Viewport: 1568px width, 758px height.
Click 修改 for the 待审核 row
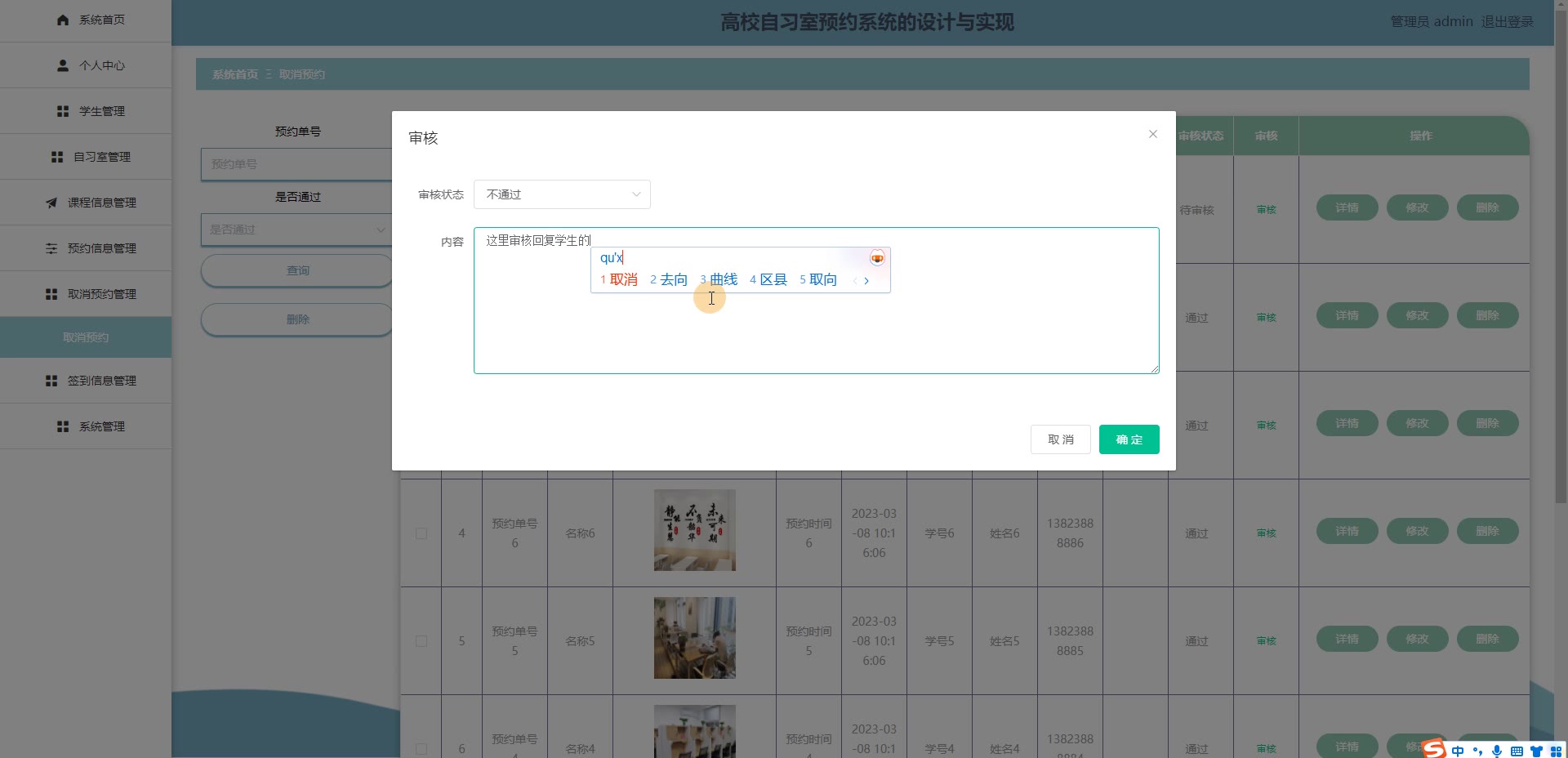(1418, 207)
